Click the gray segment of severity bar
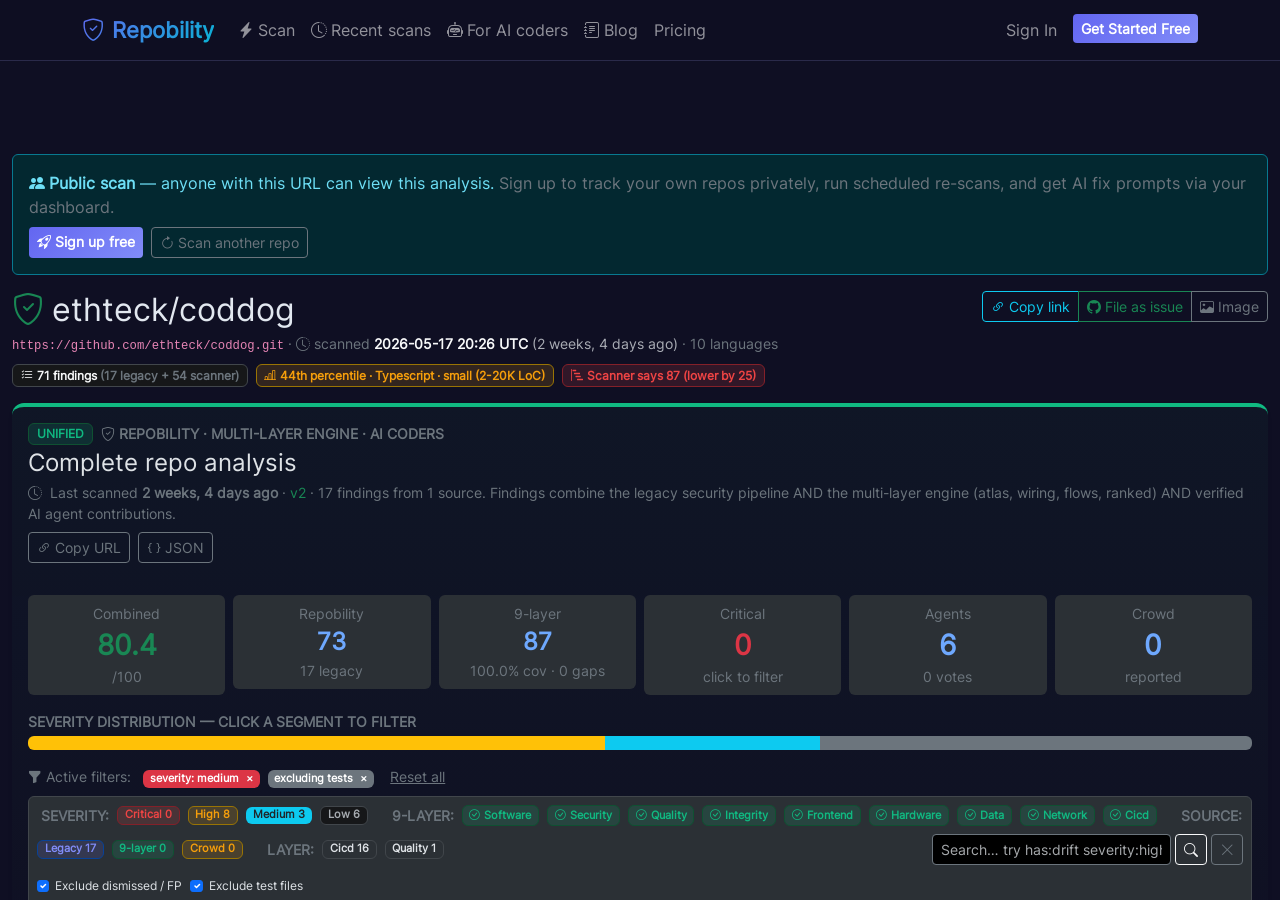The image size is (1280, 900). (1036, 743)
